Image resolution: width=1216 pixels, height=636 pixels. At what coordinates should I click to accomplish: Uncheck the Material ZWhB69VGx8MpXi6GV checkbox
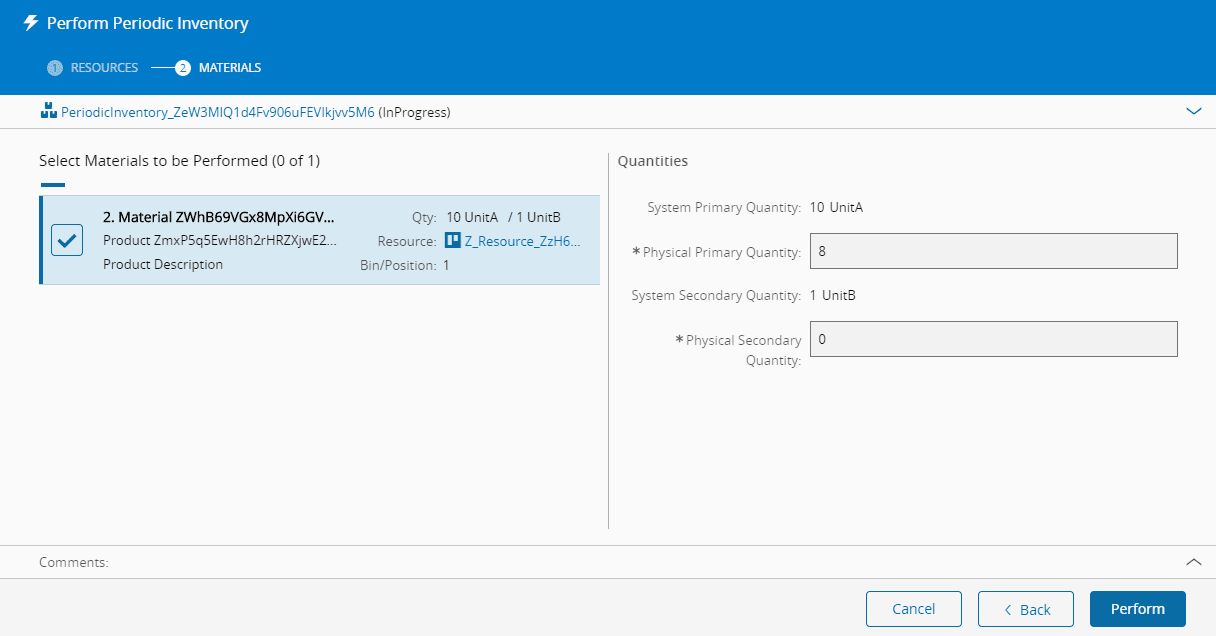[x=67, y=240]
